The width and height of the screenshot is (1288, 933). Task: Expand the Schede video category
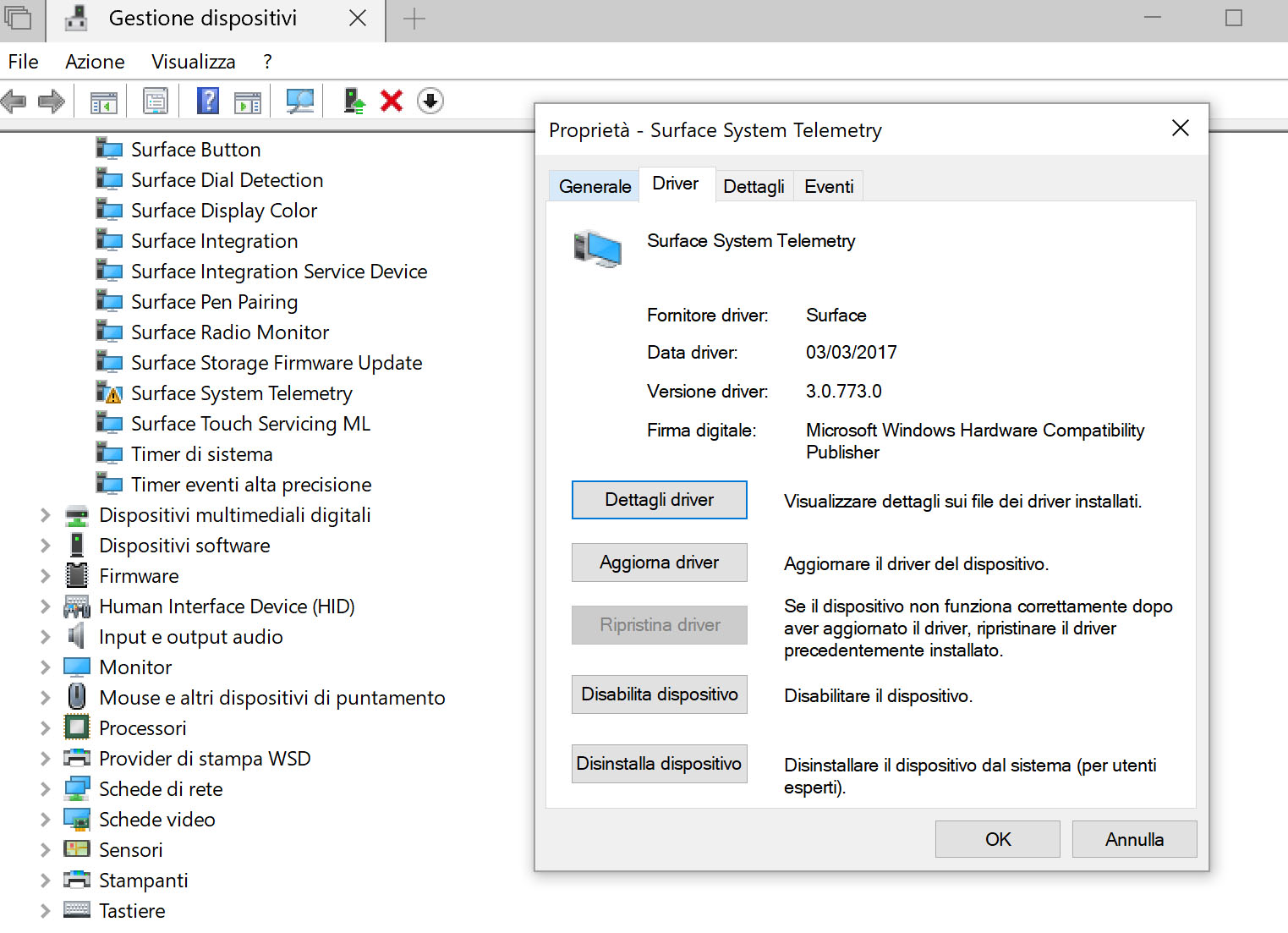[x=46, y=819]
